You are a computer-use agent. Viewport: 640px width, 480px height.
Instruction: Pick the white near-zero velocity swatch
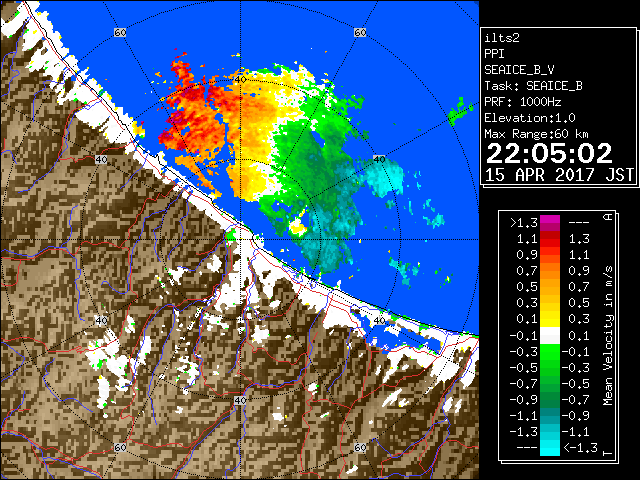click(550, 336)
